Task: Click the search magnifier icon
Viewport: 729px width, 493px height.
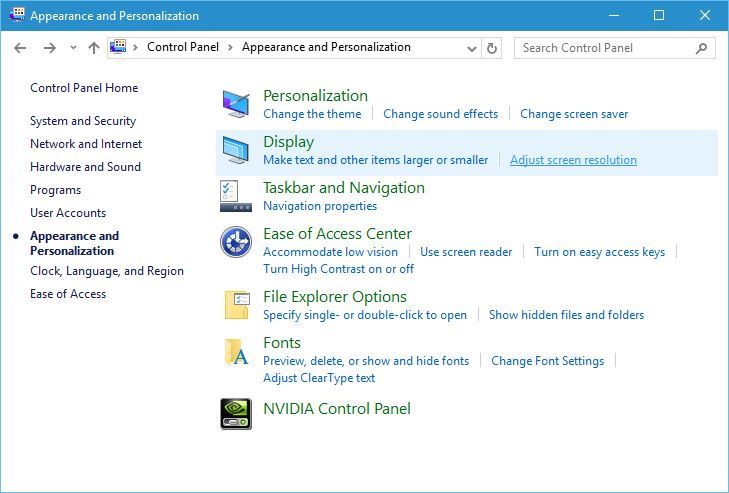Action: pyautogui.click(x=701, y=48)
